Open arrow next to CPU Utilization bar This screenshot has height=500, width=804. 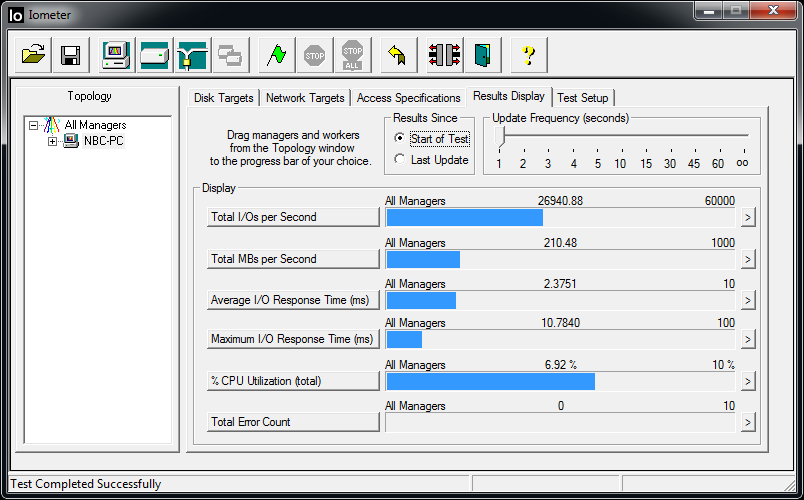[x=748, y=382]
